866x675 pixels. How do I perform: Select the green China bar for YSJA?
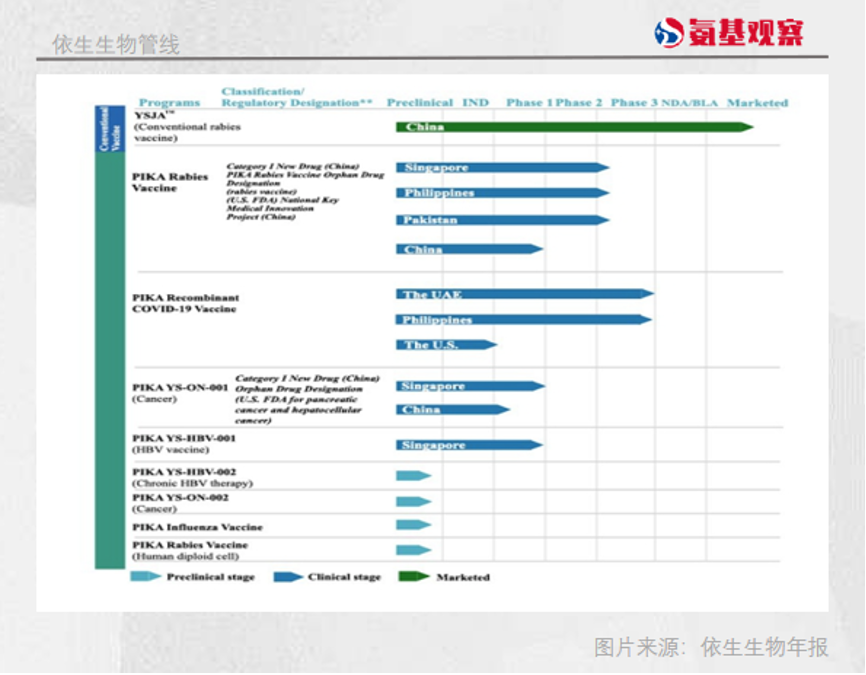point(575,127)
